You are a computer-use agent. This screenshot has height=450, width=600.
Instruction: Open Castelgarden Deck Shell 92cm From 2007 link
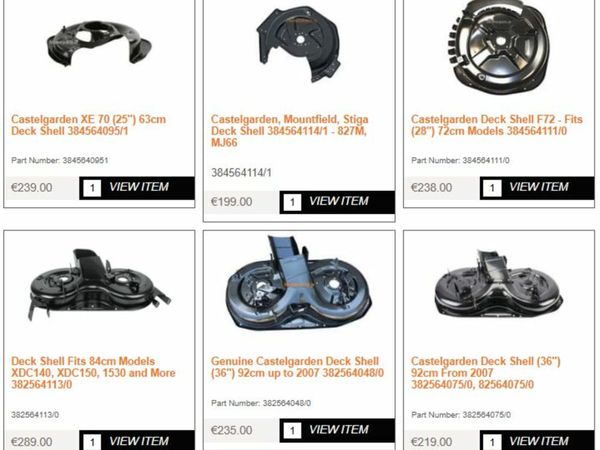[486, 373]
